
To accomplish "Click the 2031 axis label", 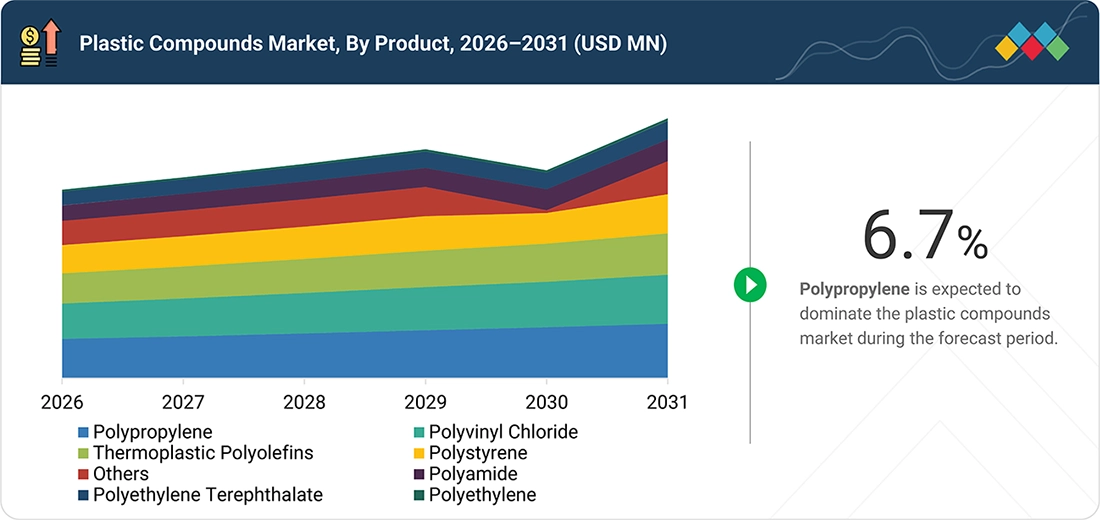I will tap(667, 403).
